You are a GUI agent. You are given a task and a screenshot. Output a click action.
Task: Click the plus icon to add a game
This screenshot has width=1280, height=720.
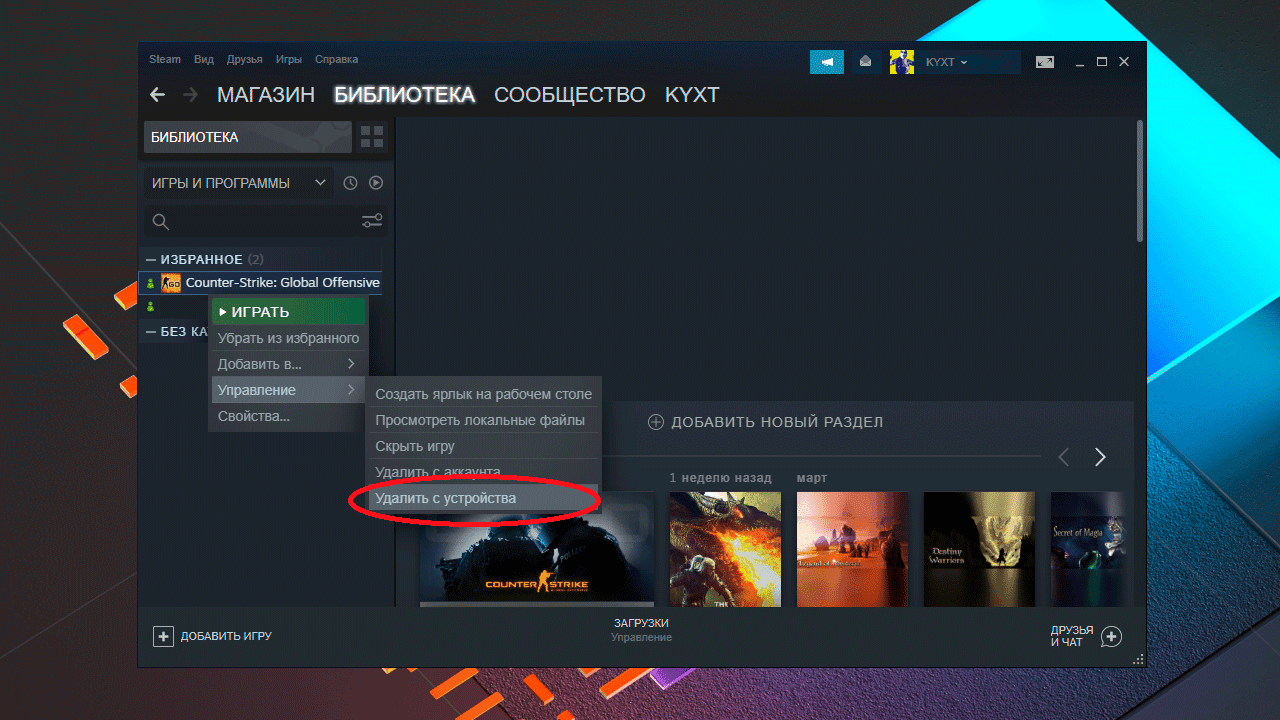(163, 636)
